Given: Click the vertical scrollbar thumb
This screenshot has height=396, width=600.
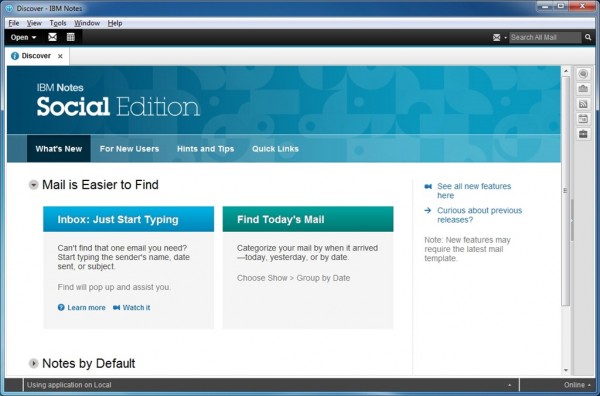Looking at the screenshot, I should (x=566, y=191).
